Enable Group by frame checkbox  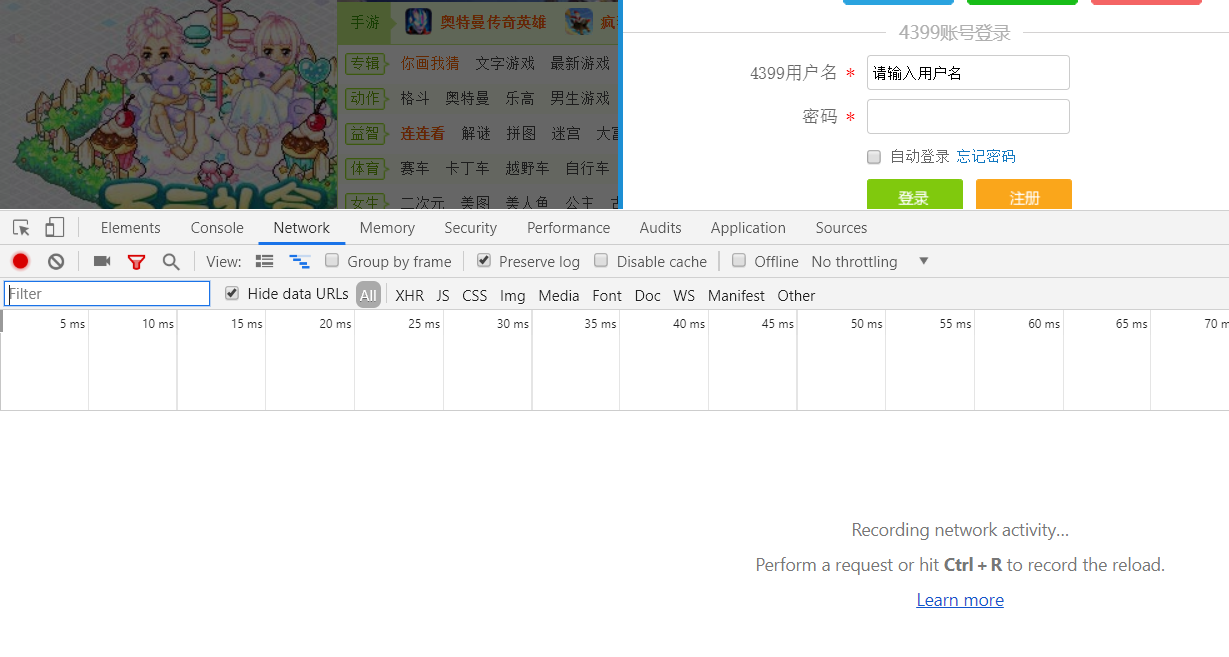point(332,261)
